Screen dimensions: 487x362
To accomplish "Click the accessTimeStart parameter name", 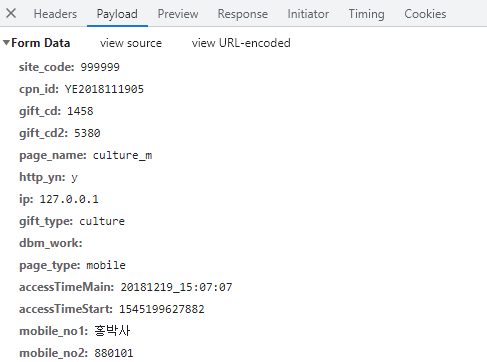I will pos(66,309).
